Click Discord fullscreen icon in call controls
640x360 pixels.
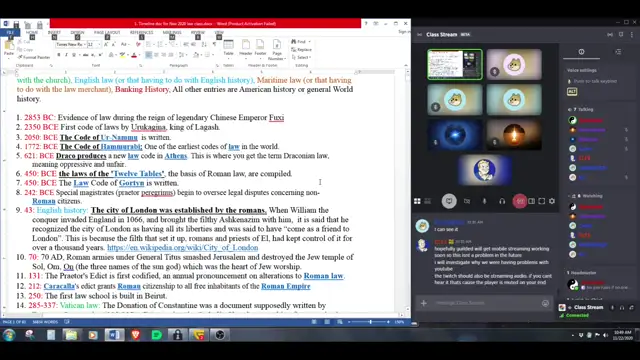click(542, 201)
